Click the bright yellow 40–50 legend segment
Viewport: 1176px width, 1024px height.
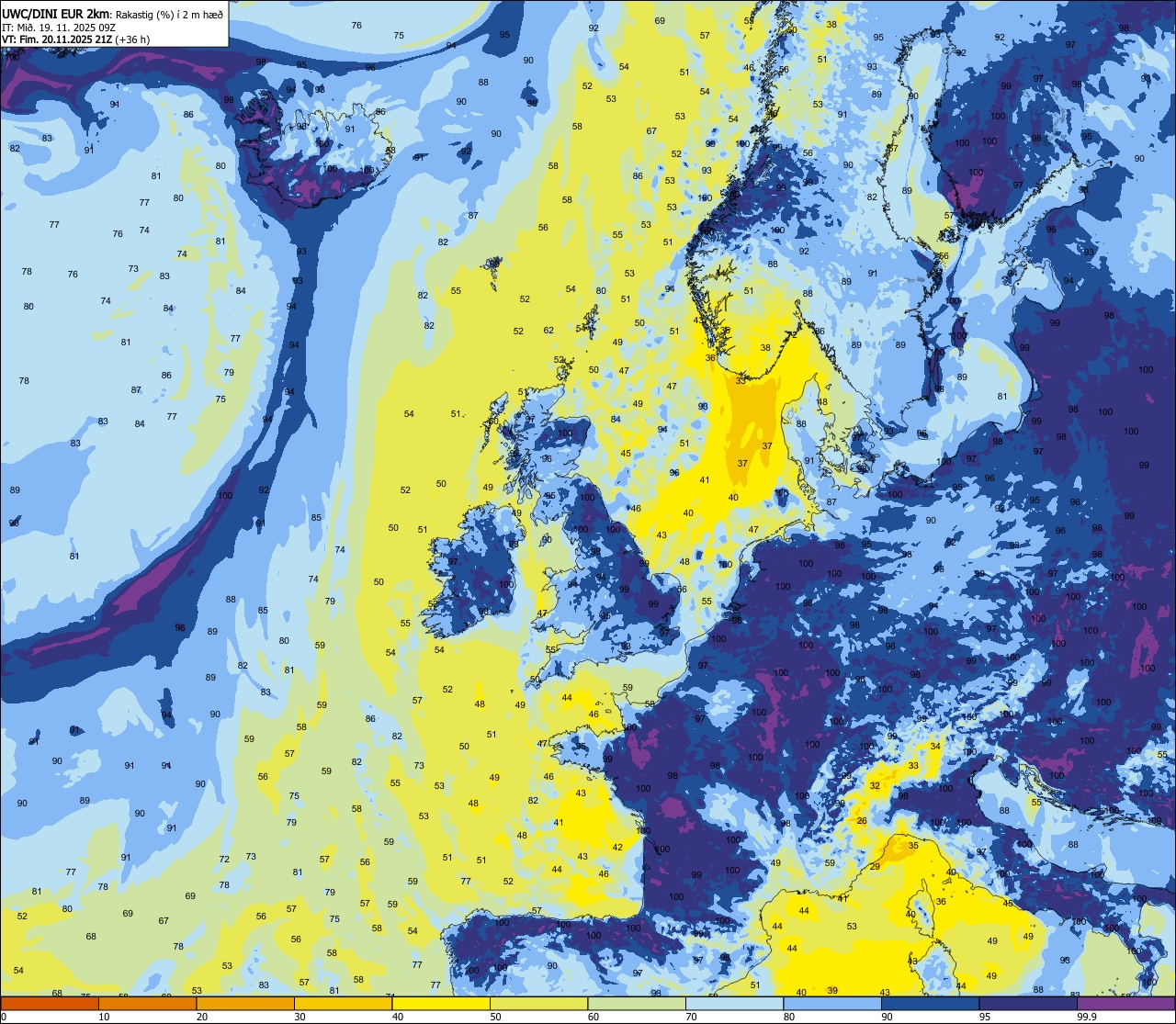pos(441,1004)
